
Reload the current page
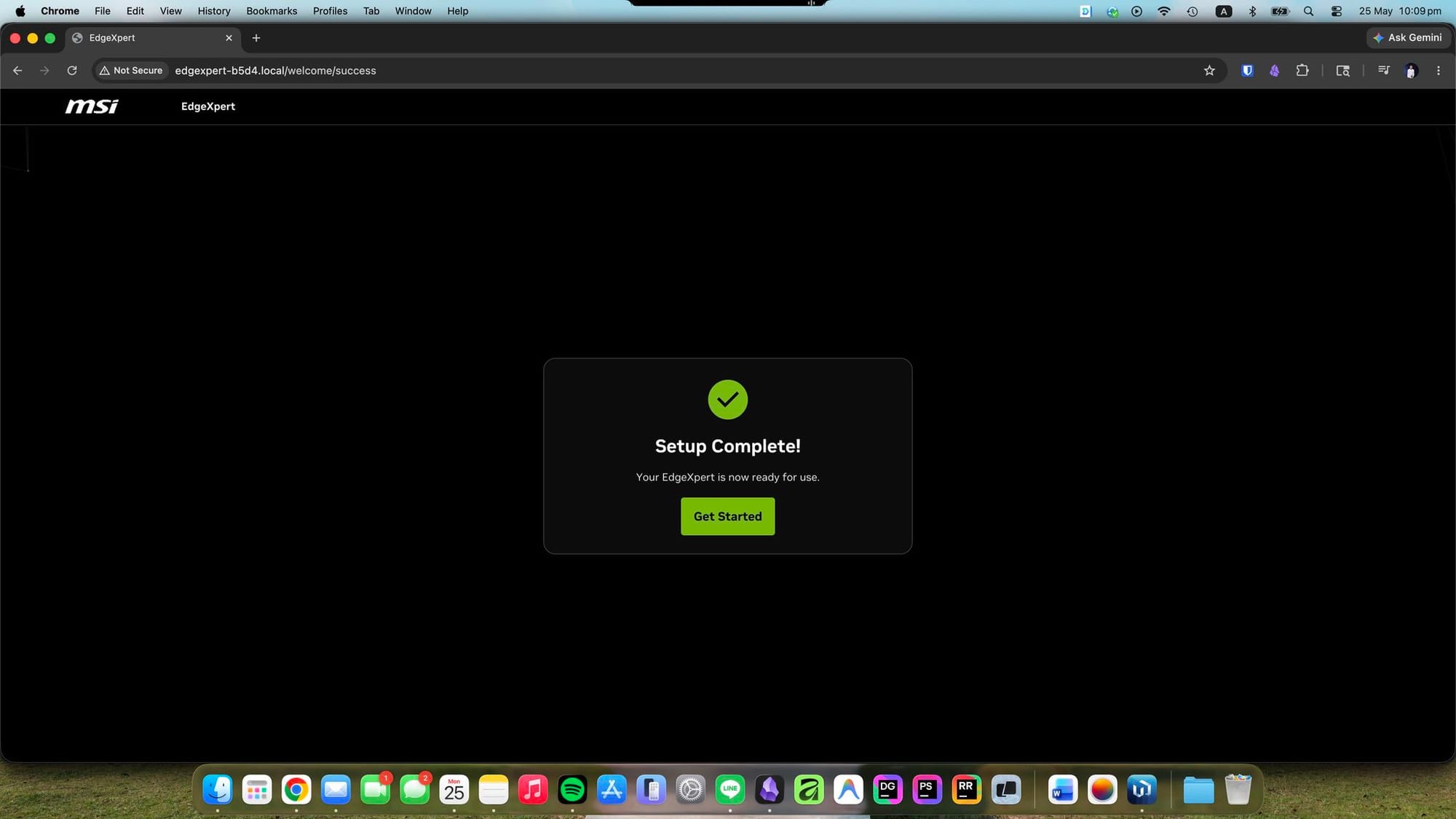[72, 71]
